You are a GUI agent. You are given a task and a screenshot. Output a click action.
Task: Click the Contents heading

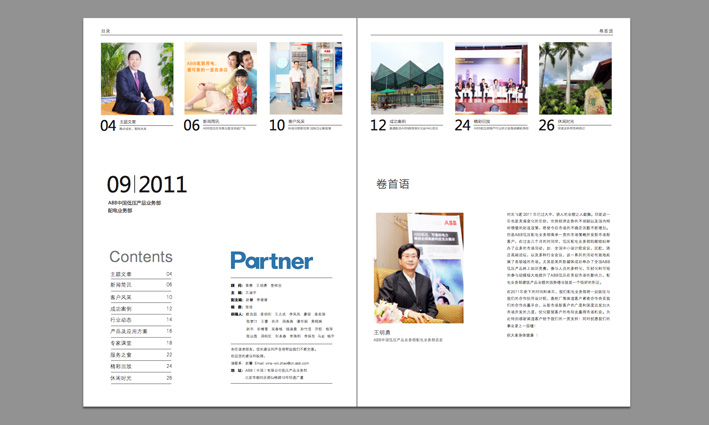141,257
